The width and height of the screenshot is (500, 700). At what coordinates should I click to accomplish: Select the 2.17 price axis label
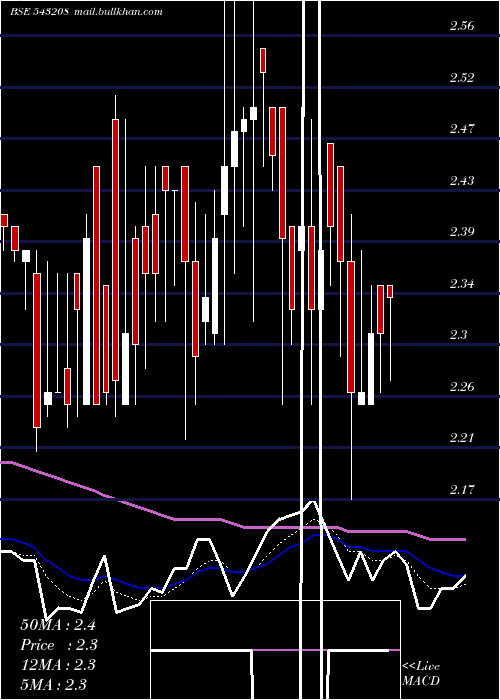(x=462, y=489)
